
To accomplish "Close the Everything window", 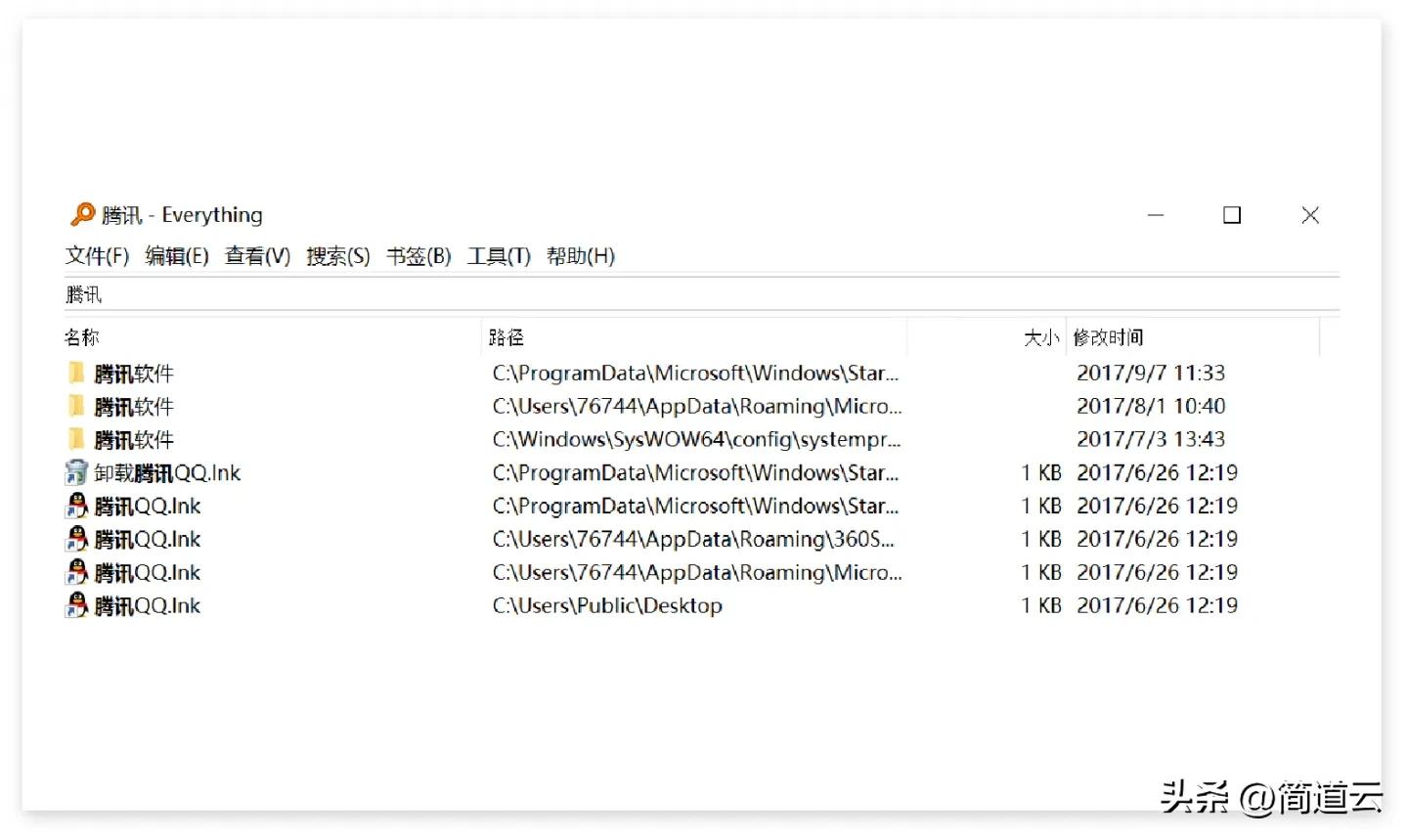I will click(1310, 215).
